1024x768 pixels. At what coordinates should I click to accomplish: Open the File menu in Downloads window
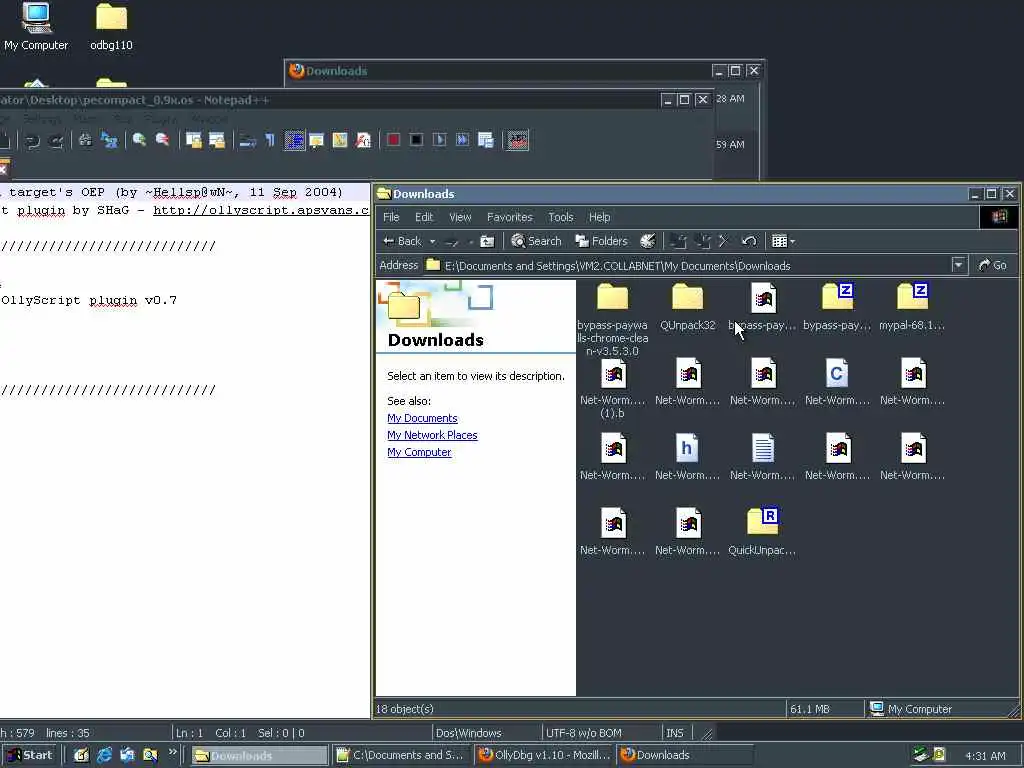(391, 217)
